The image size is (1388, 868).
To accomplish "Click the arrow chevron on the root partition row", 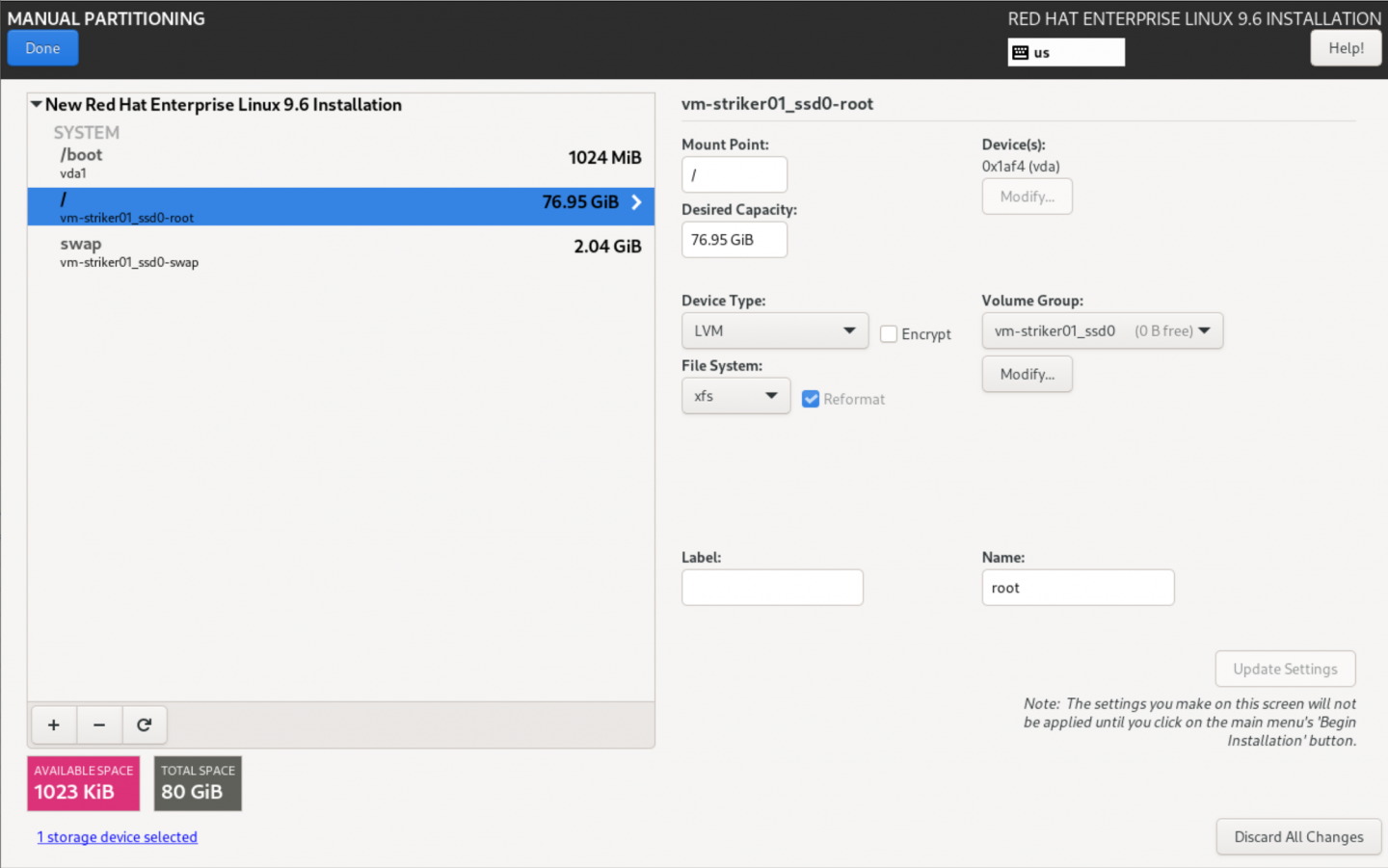I will point(636,202).
